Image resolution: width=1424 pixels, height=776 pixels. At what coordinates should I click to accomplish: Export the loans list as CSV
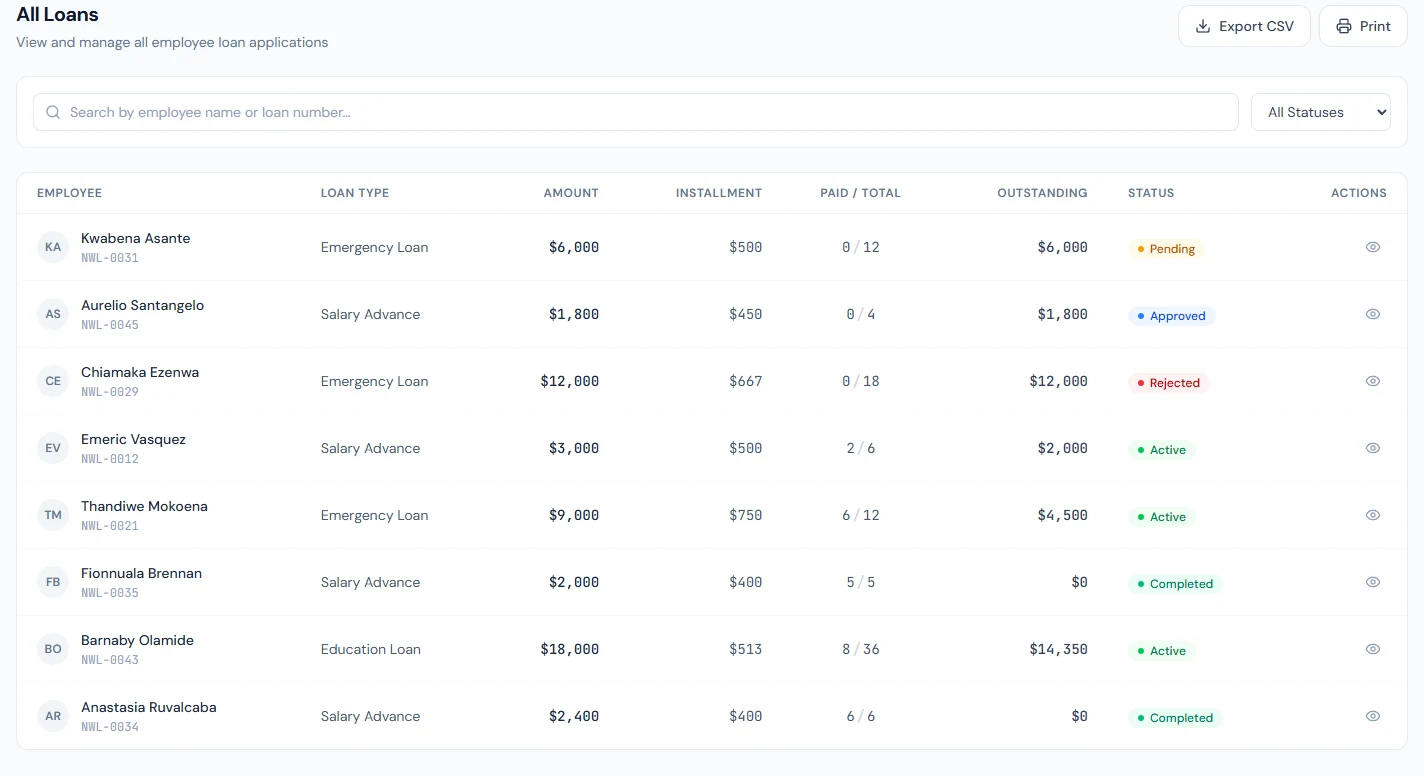(x=1244, y=26)
